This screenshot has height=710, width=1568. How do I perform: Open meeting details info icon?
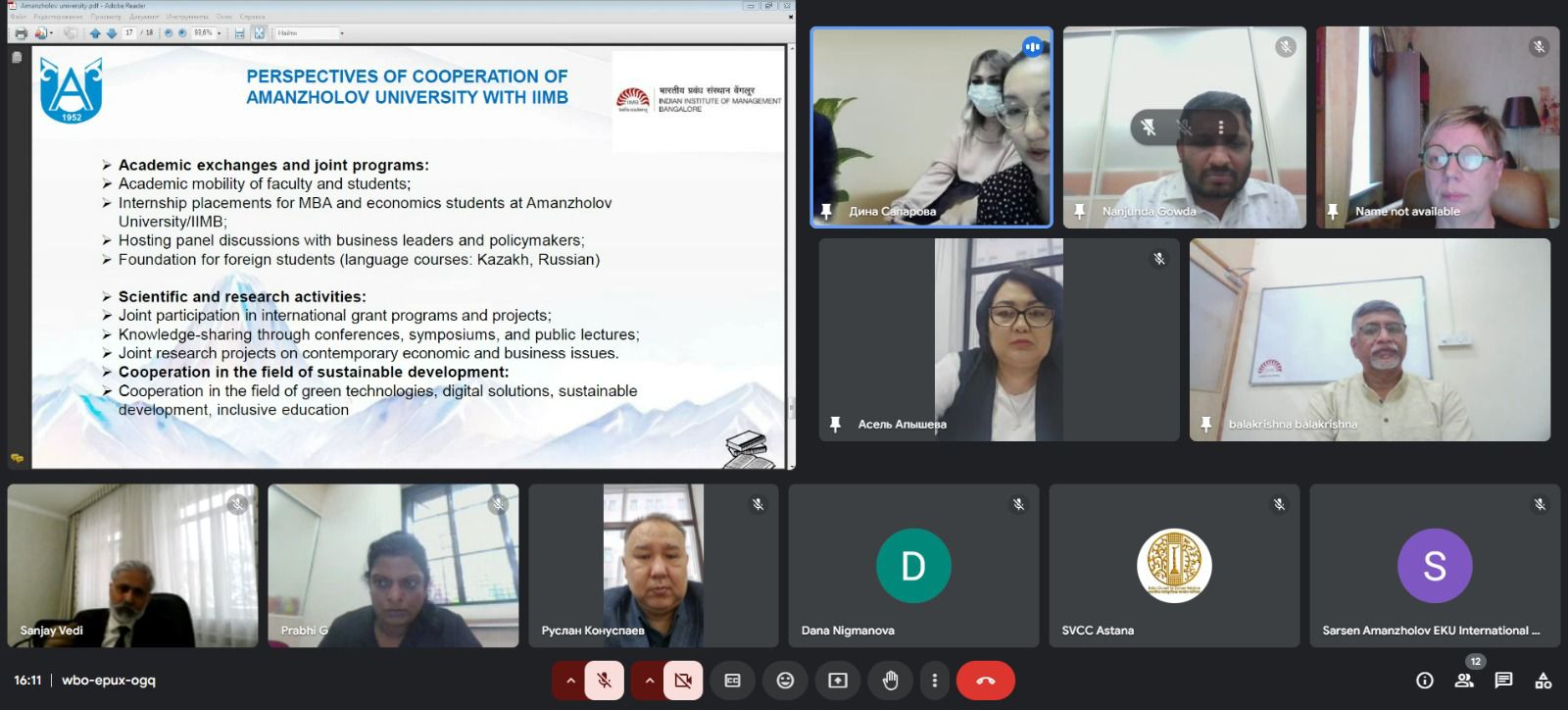(x=1425, y=681)
